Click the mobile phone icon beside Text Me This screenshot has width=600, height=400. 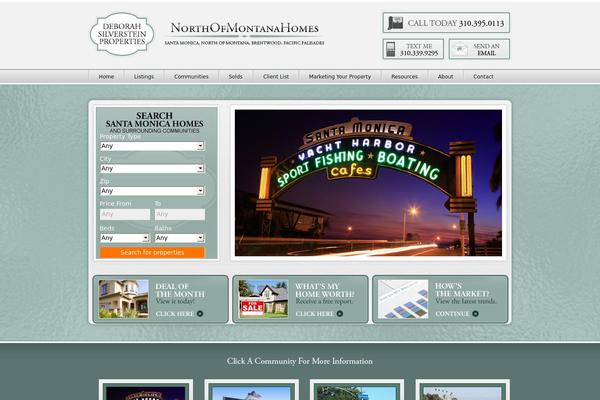pos(390,49)
